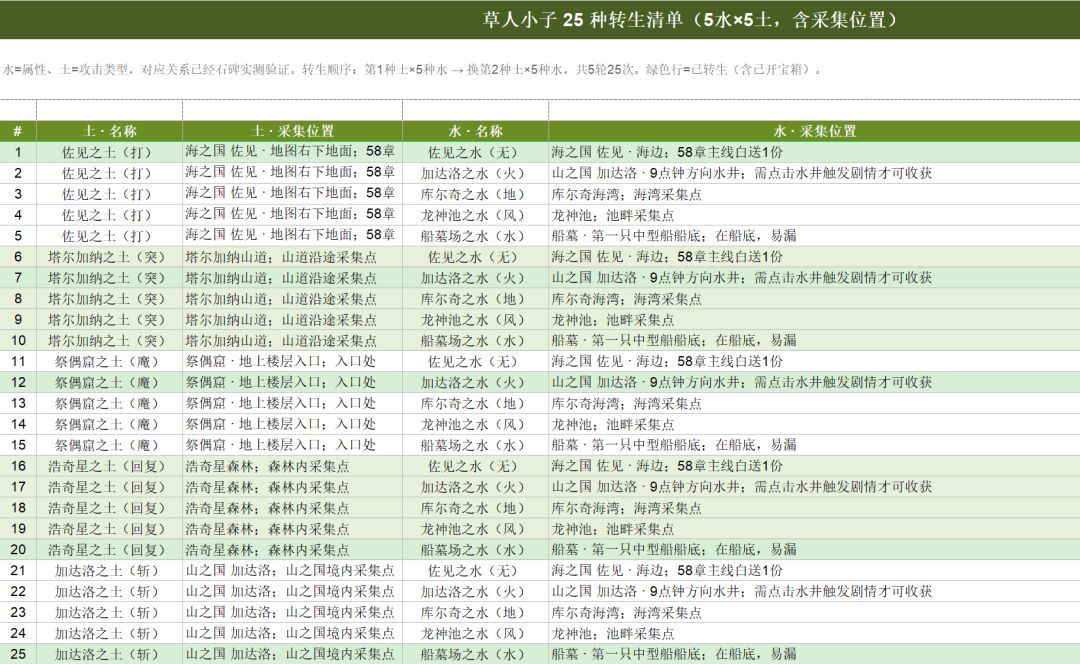Image resolution: width=1080 pixels, height=664 pixels.
Task: Select the 土·名称 column header
Action: click(110, 131)
